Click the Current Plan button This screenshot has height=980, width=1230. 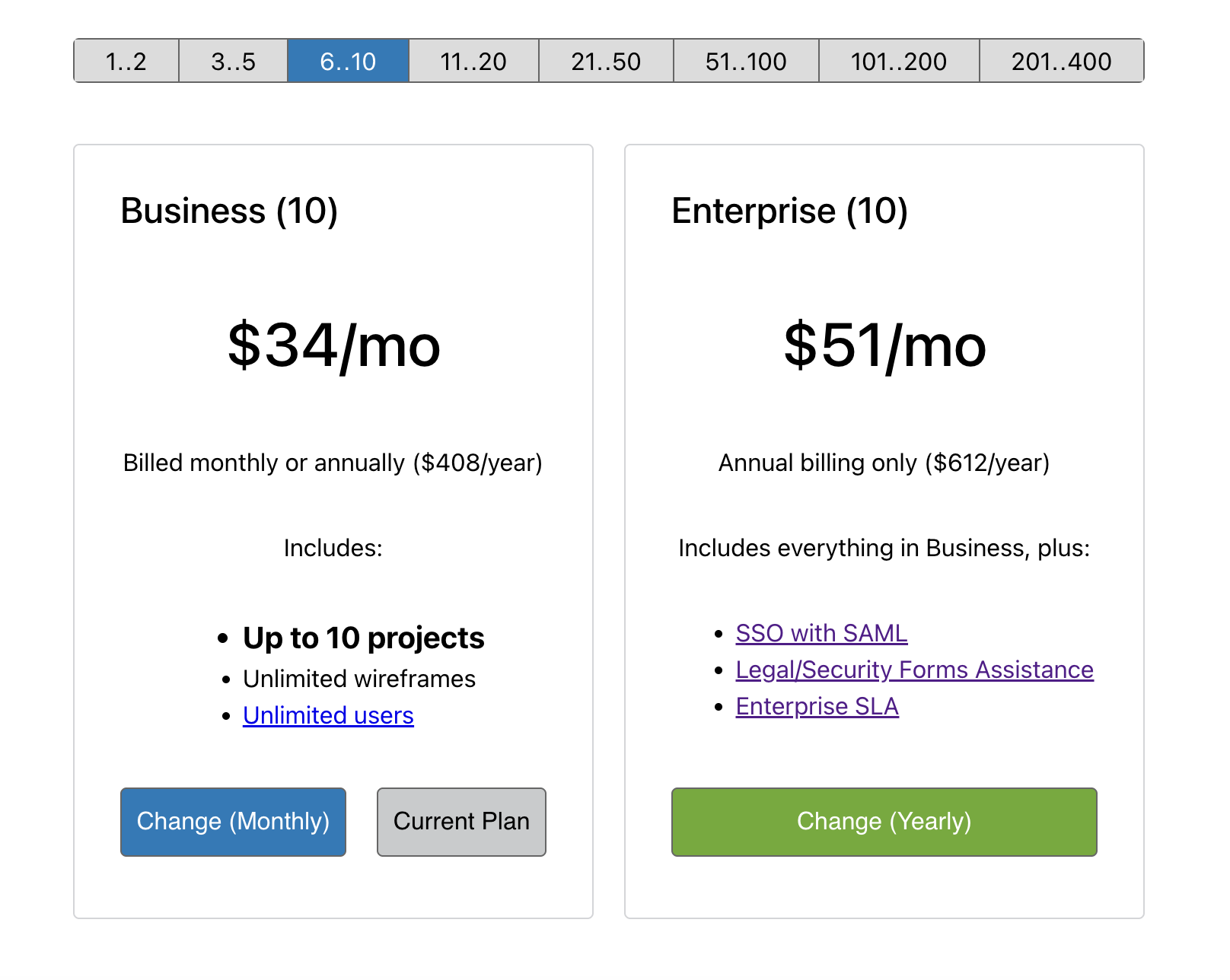(x=460, y=822)
